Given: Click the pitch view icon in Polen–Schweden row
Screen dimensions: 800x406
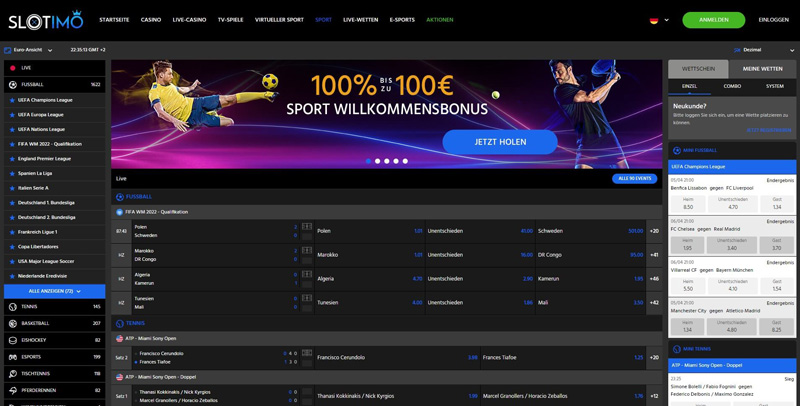Looking at the screenshot, I should (307, 226).
